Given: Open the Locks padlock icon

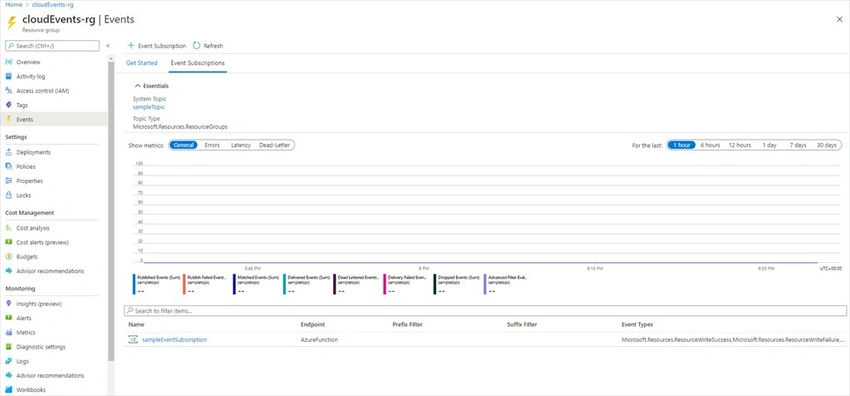Looking at the screenshot, I should [x=9, y=195].
